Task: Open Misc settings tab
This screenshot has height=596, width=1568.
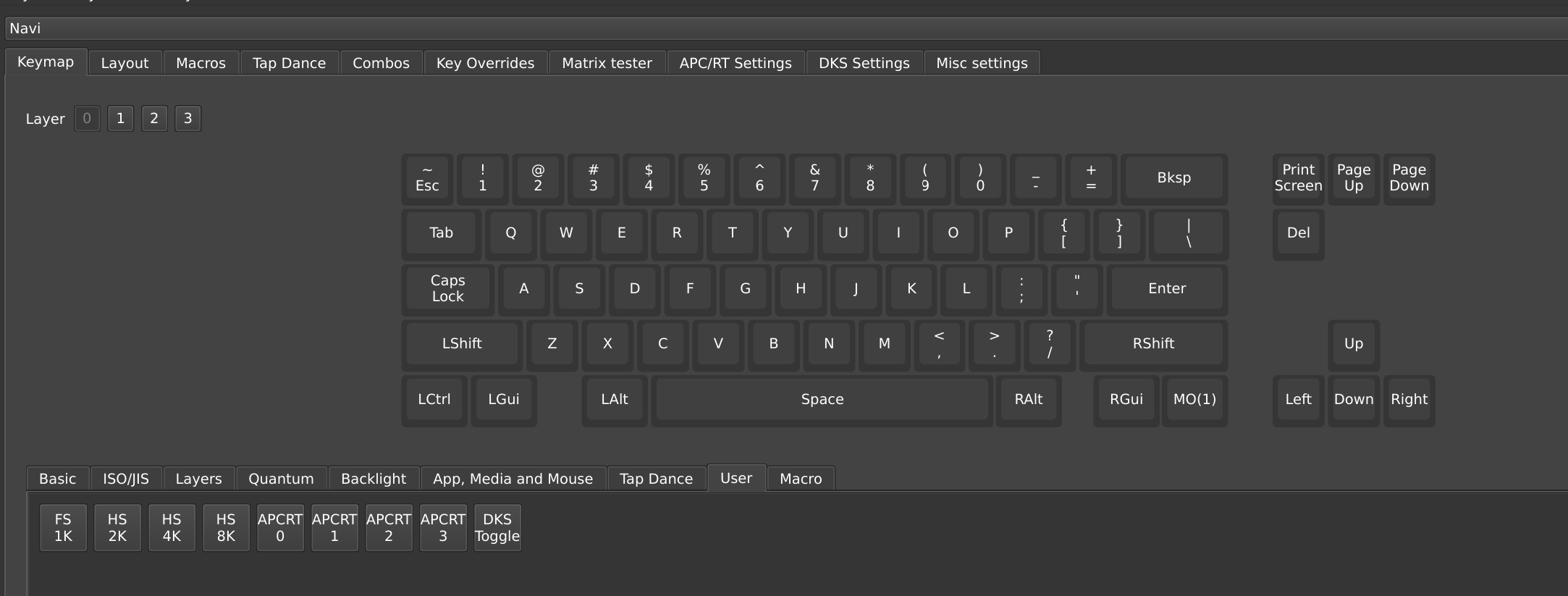Action: click(x=982, y=63)
